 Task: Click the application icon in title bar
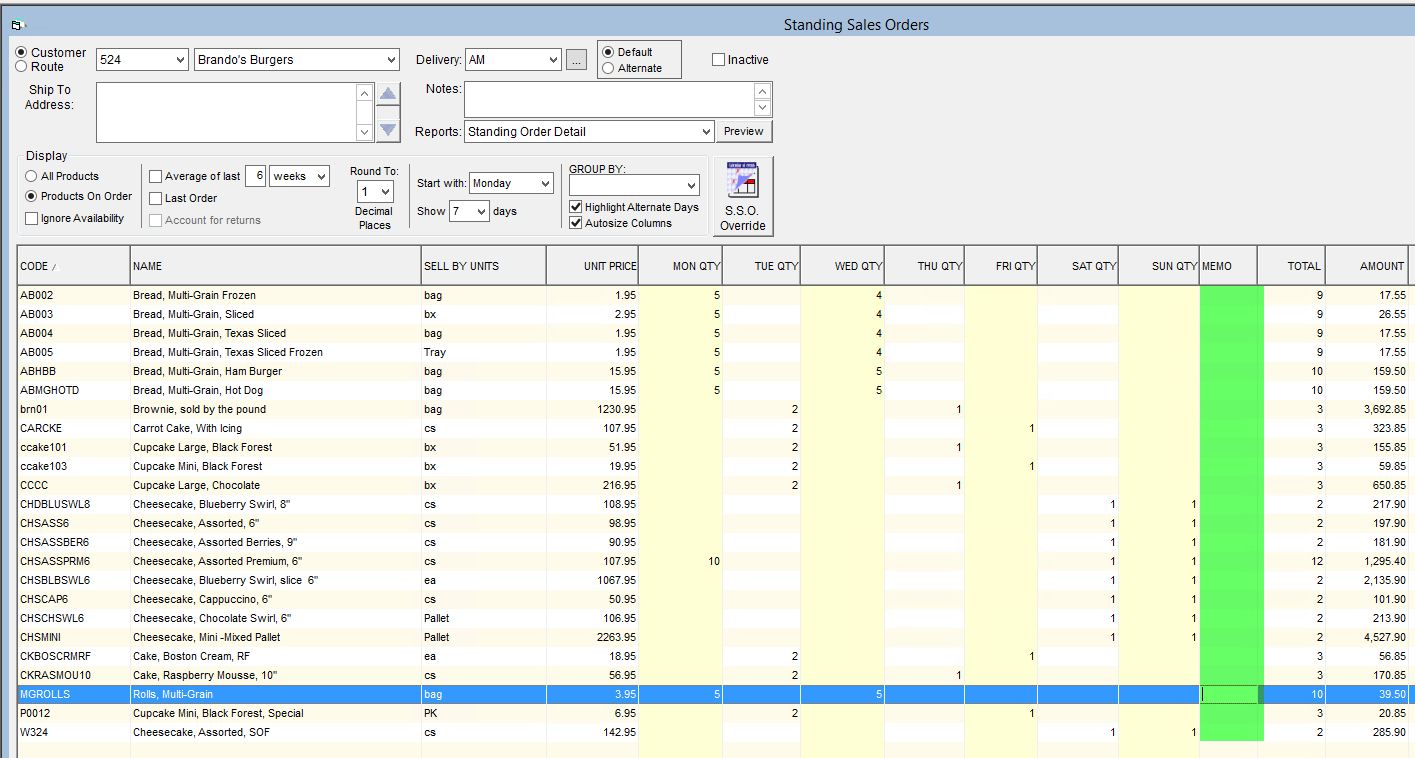tap(18, 24)
